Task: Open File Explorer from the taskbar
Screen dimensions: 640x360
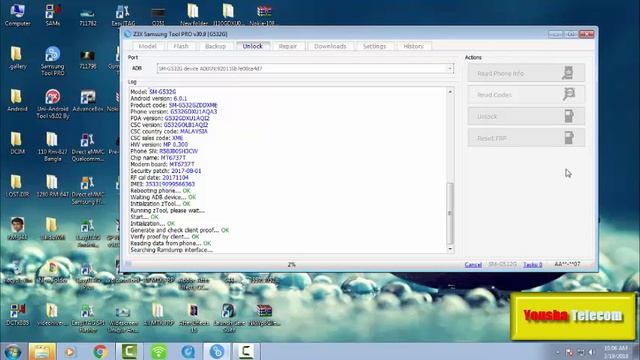Action: (42, 351)
